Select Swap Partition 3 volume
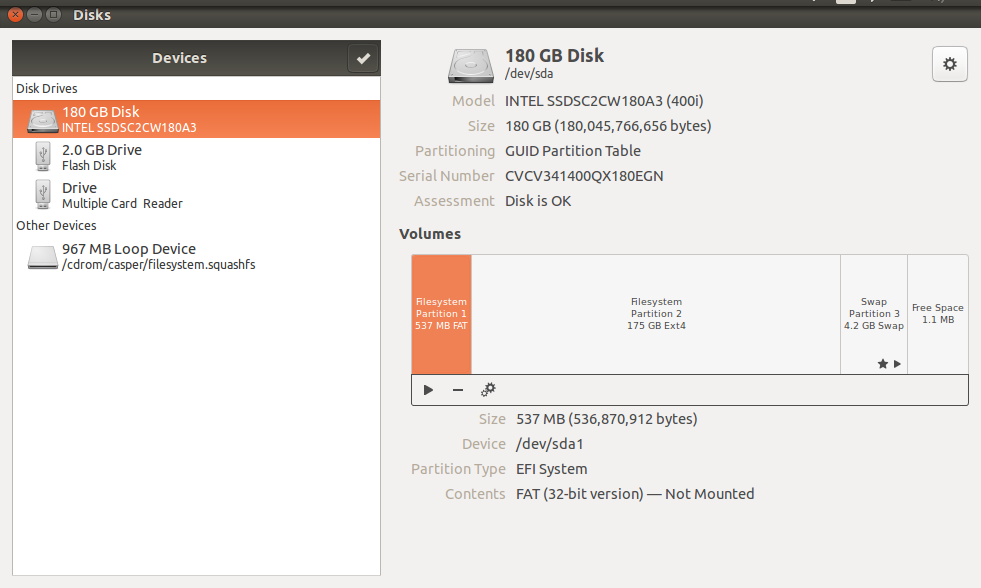981x588 pixels. [874, 314]
